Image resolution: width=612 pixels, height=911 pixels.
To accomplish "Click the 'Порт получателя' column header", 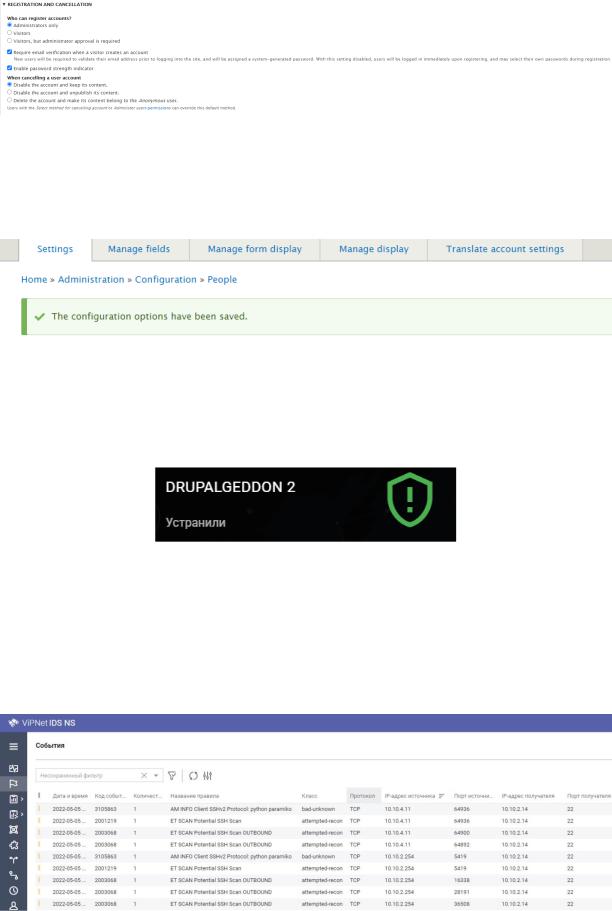I will 589,796.
